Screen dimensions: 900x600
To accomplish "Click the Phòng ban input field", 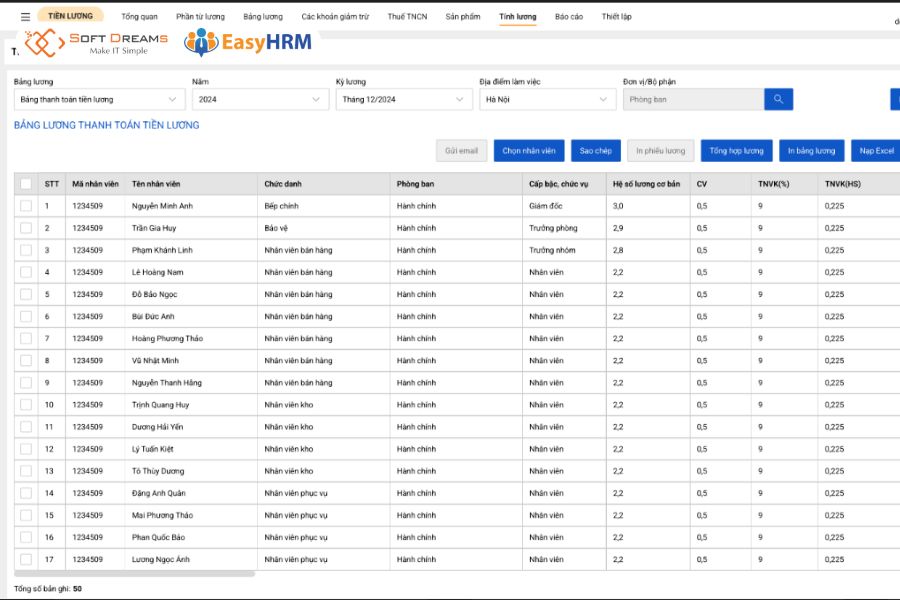I will (696, 98).
